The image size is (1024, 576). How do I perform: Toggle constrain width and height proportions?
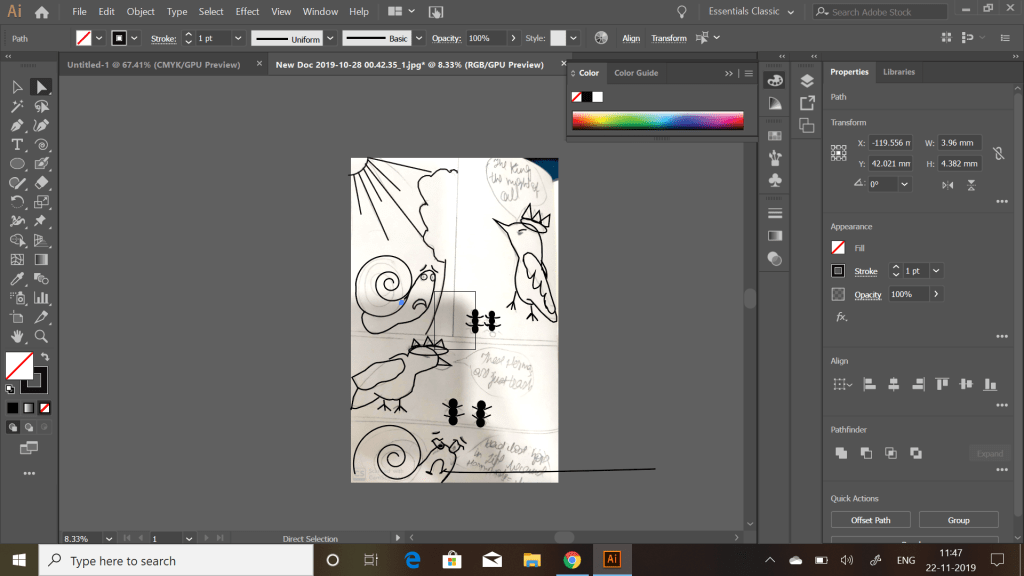point(997,153)
